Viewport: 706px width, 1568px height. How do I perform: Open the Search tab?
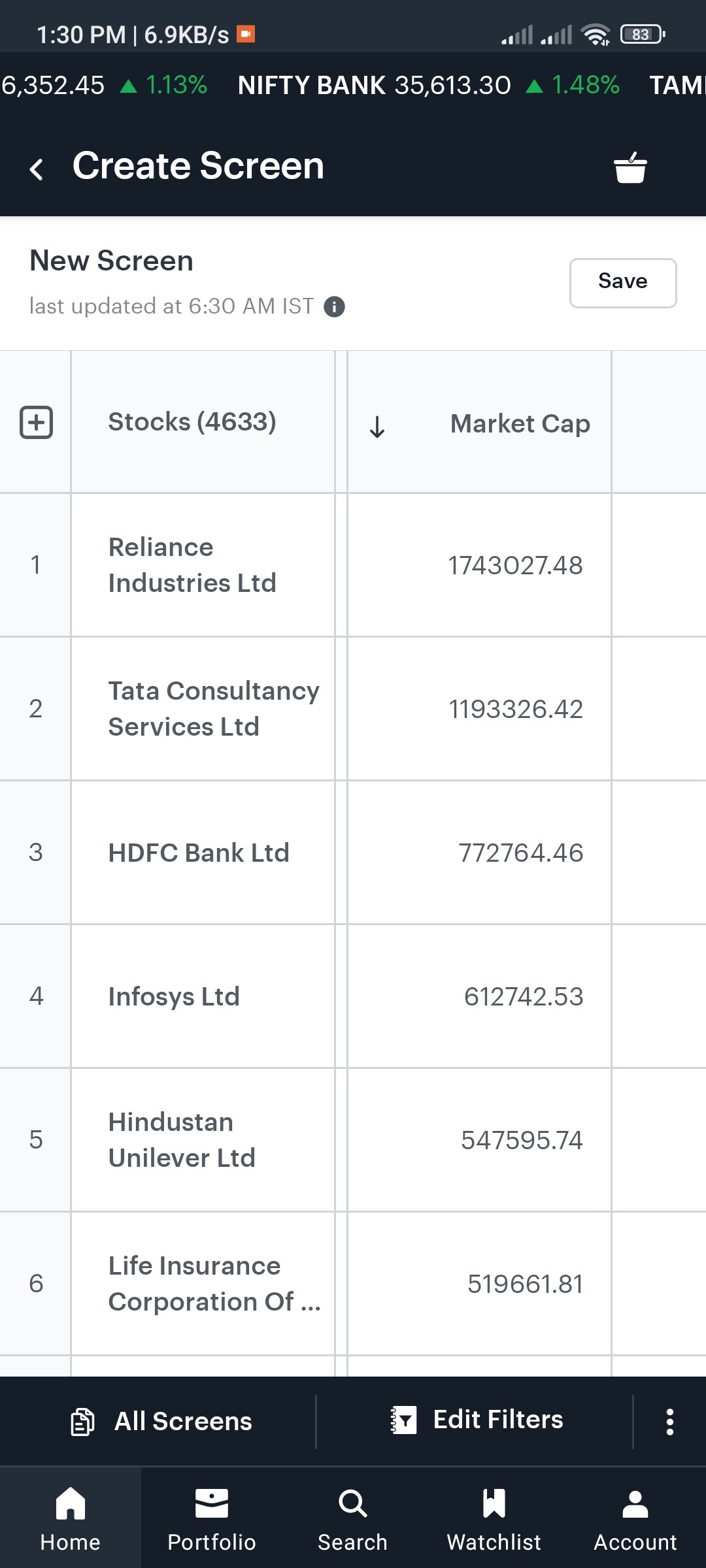pyautogui.click(x=353, y=1518)
